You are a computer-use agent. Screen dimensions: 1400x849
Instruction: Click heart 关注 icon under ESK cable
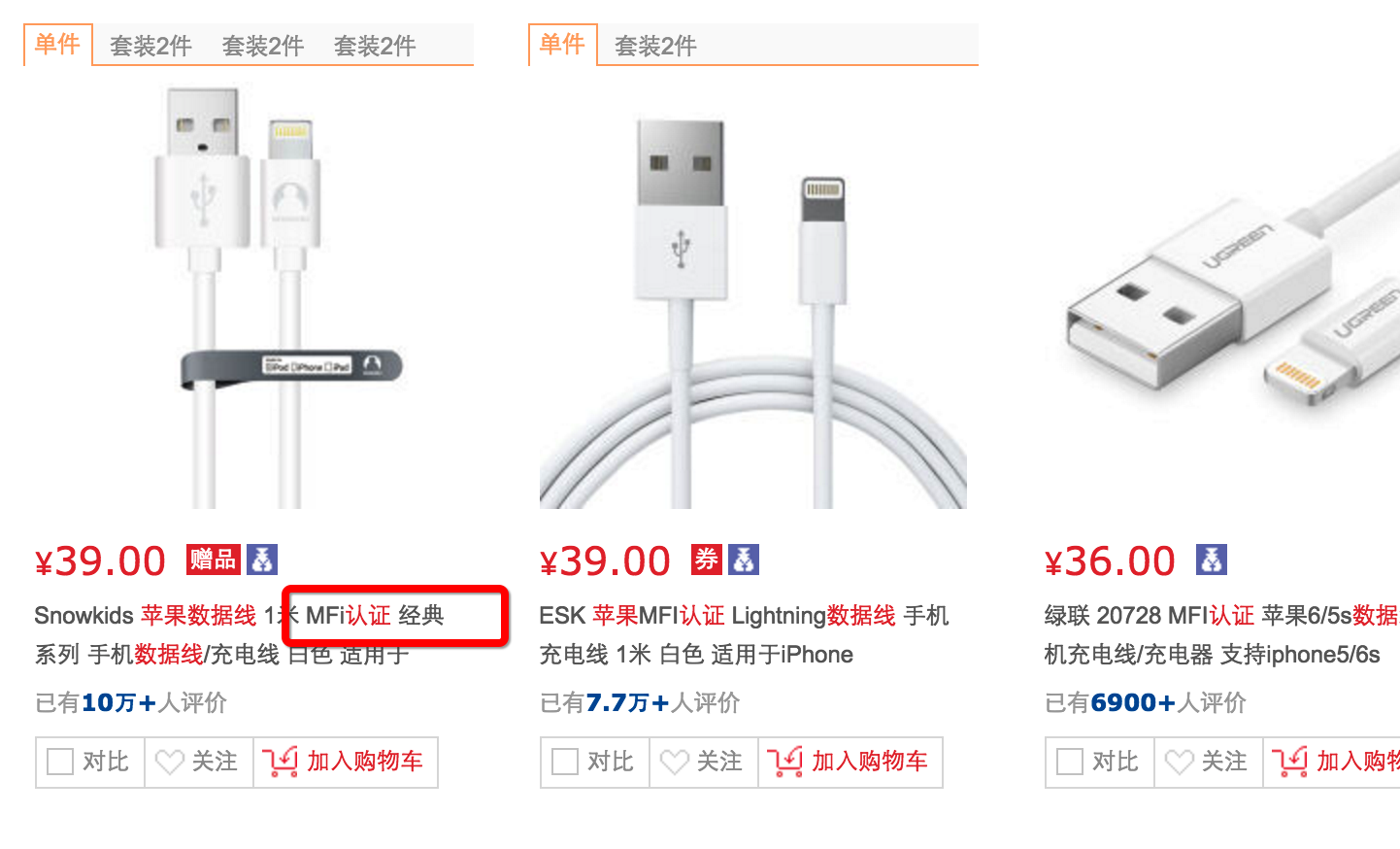[x=675, y=762]
